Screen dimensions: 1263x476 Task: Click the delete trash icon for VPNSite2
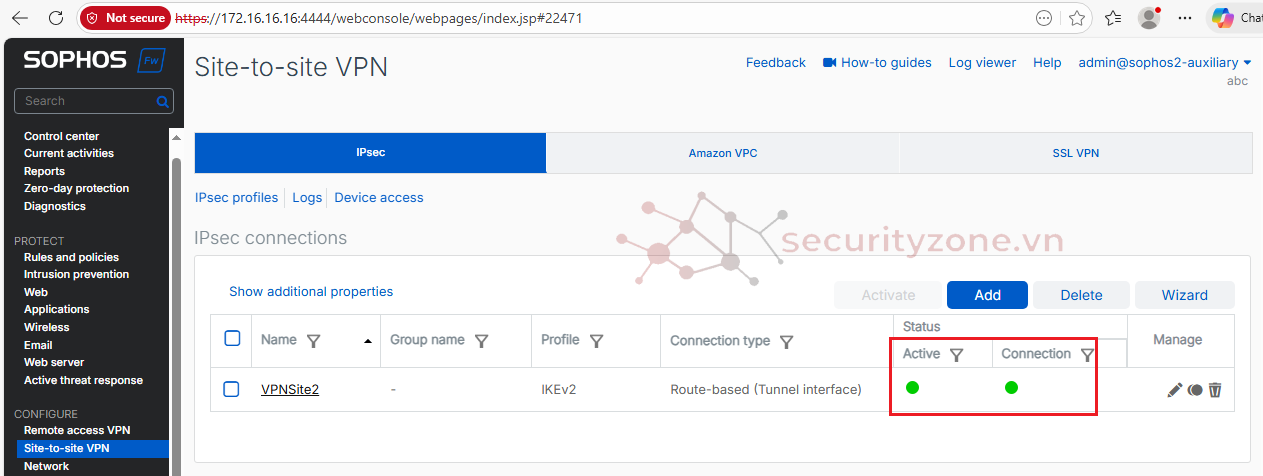[x=1215, y=390]
